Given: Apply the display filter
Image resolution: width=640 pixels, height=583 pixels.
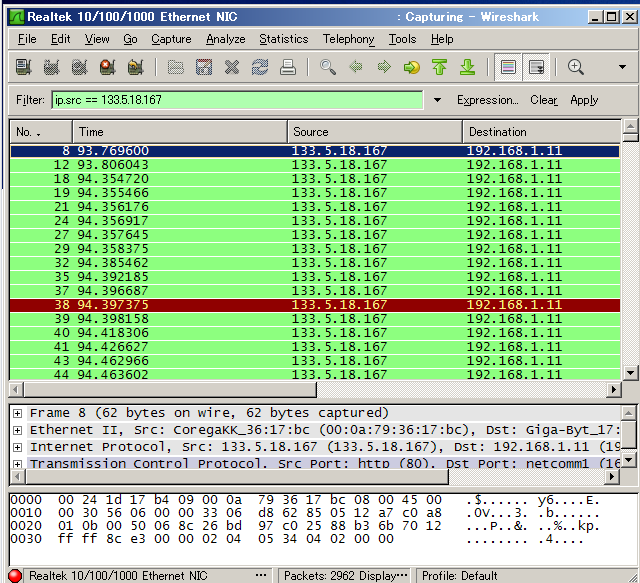Looking at the screenshot, I should (x=584, y=100).
